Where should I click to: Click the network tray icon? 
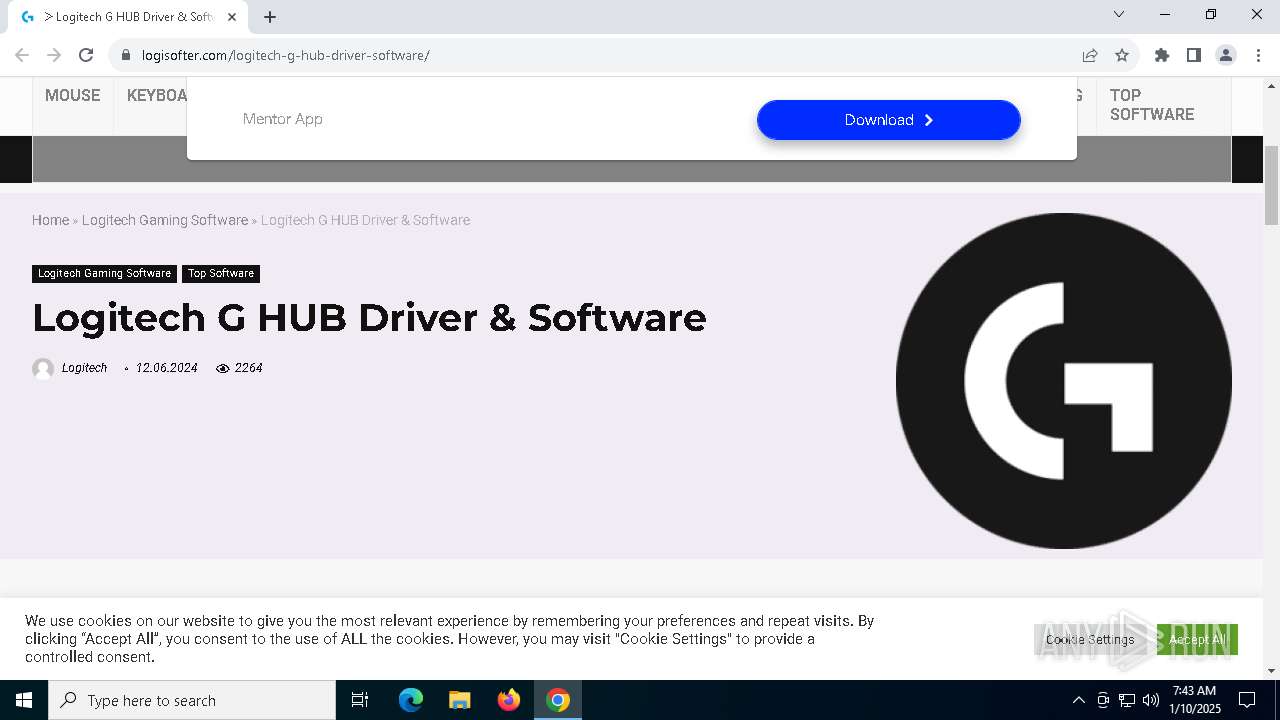(1127, 700)
